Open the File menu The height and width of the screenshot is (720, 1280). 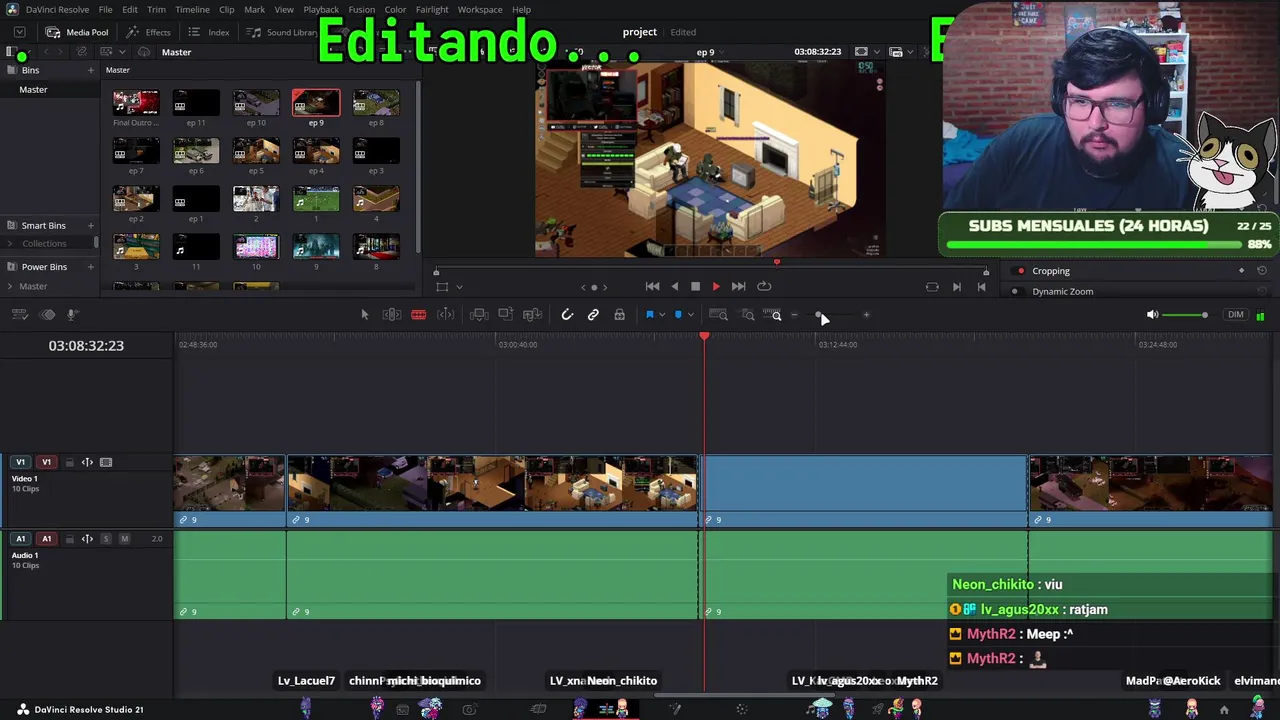tap(105, 9)
